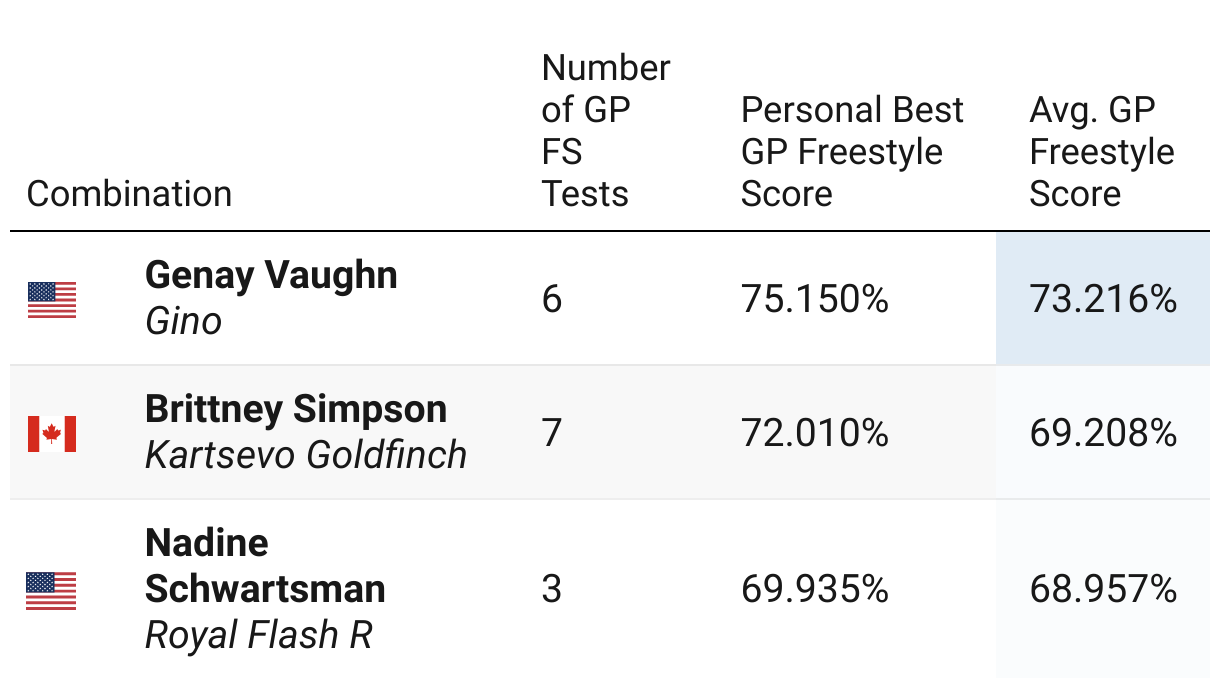Viewport: 1220px width, 688px height.
Task: Select Brittney Simpson's test count of 7
Action: click(x=552, y=433)
